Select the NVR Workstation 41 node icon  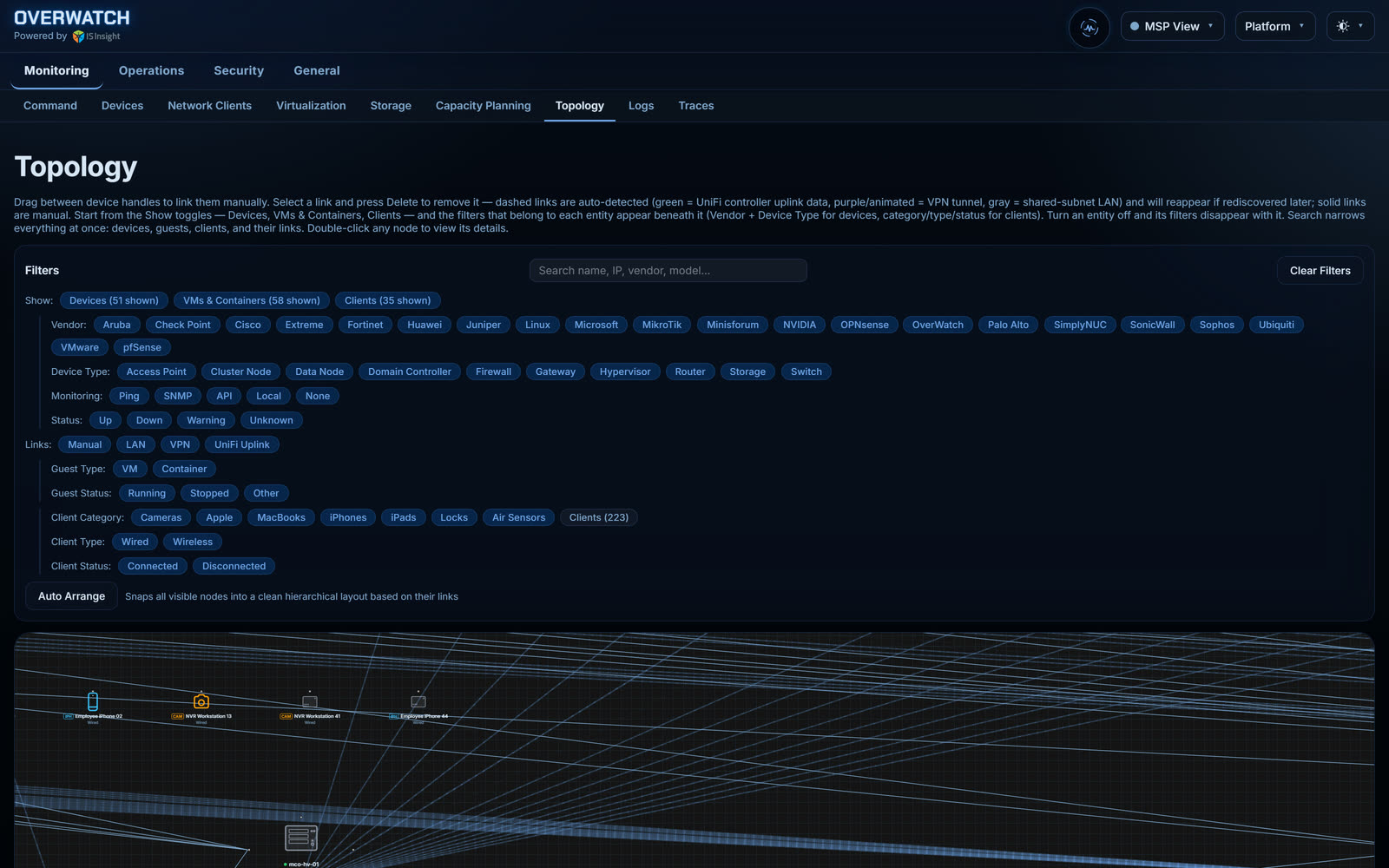click(x=310, y=701)
